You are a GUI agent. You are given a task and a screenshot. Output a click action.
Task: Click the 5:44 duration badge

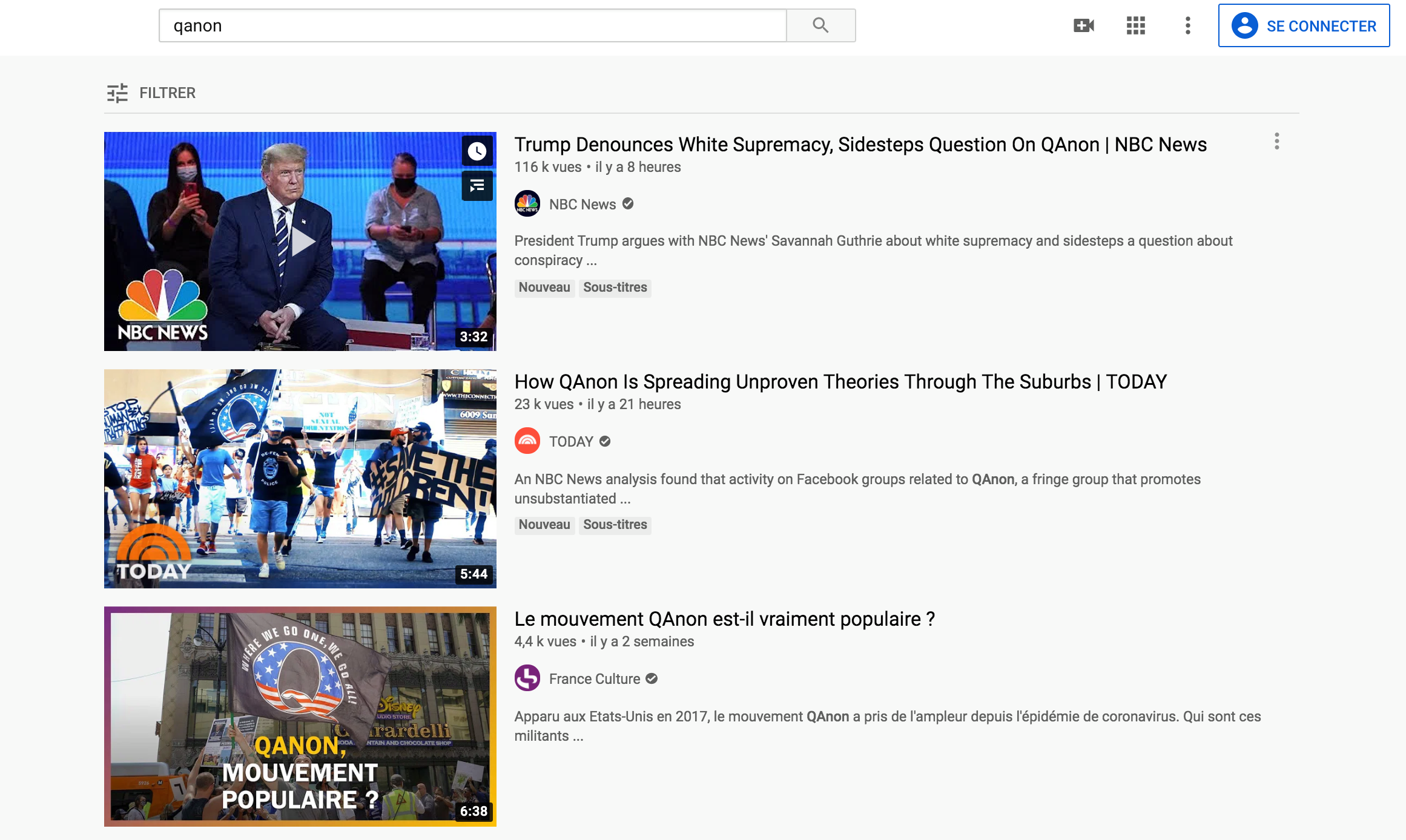point(475,576)
